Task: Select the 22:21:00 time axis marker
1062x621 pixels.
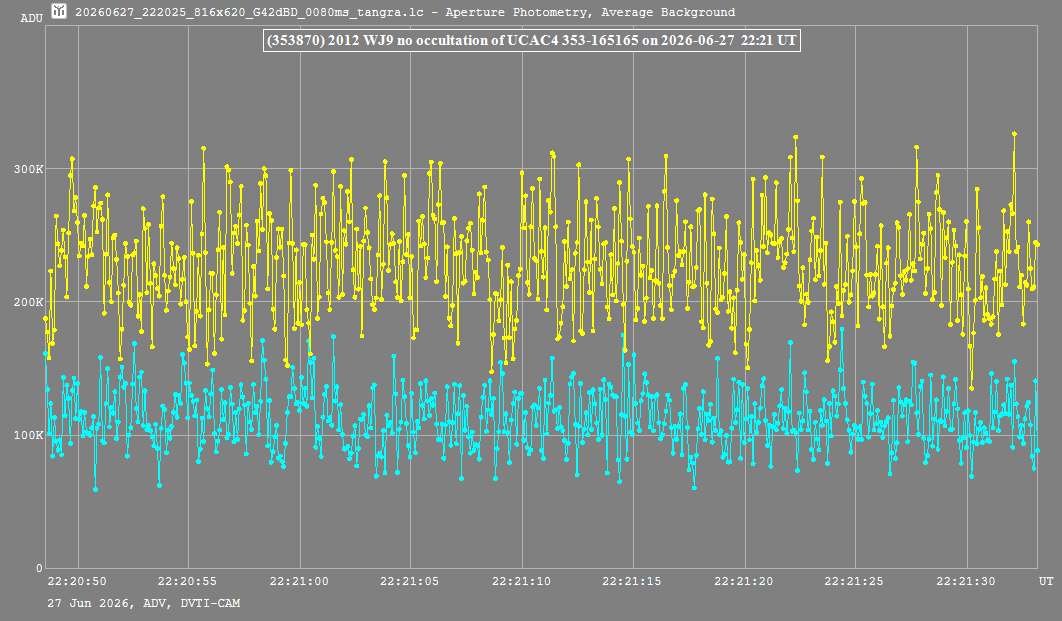Action: tap(299, 581)
